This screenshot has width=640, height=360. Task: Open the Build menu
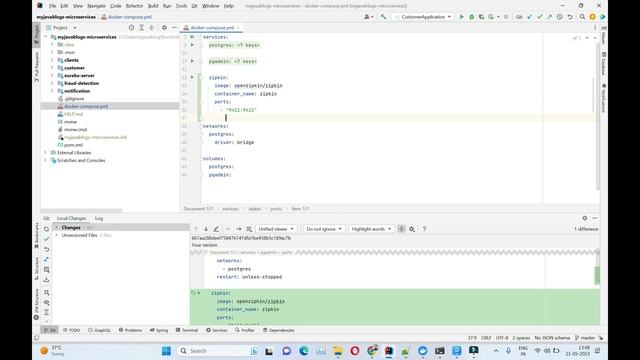click(153, 6)
